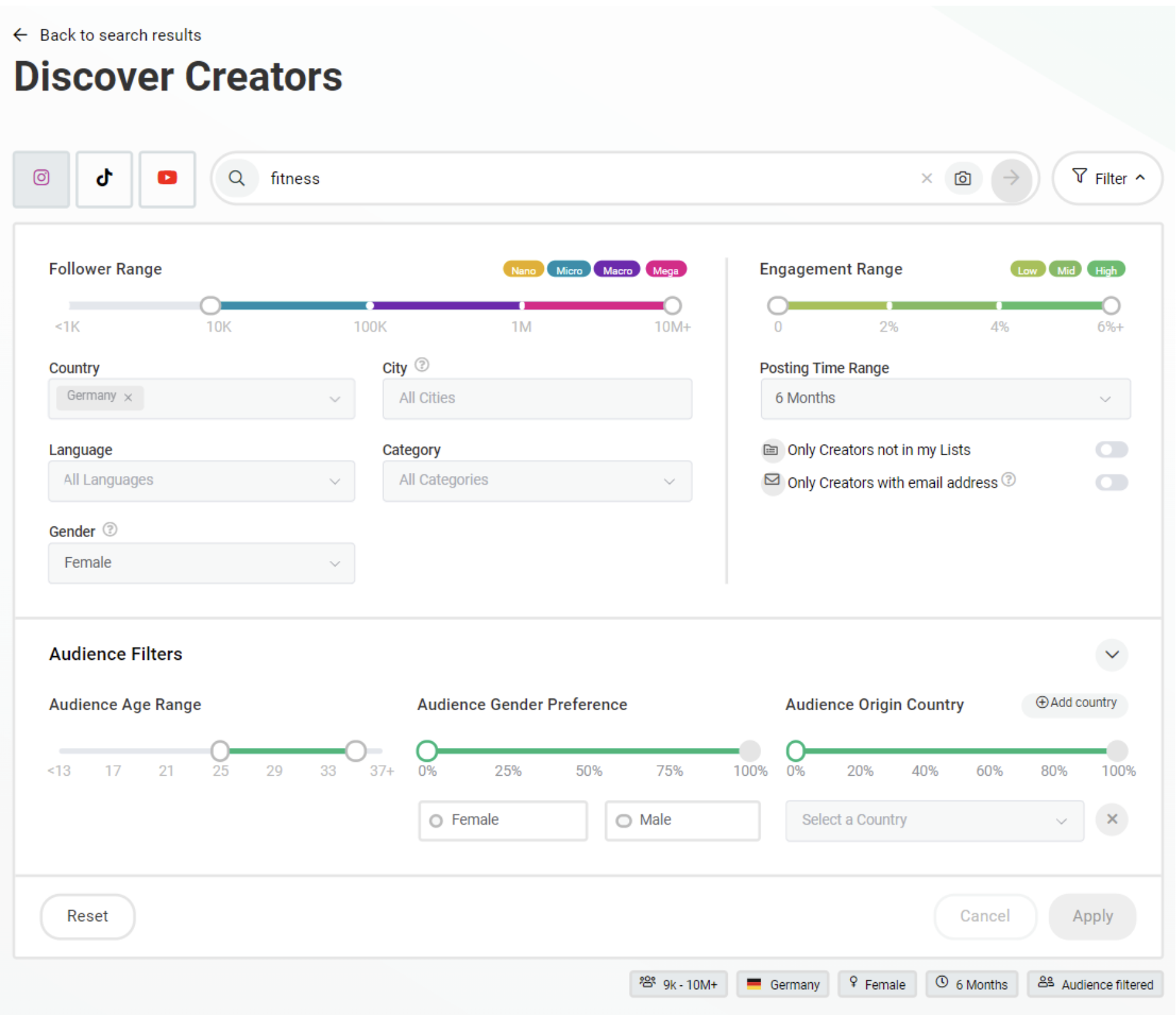Clear the search query with the X icon
Image resolution: width=1176 pixels, height=1015 pixels.
(926, 178)
